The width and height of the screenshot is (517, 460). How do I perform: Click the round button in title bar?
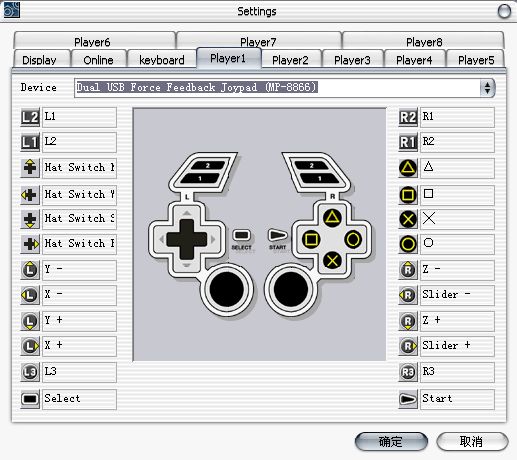[504, 11]
